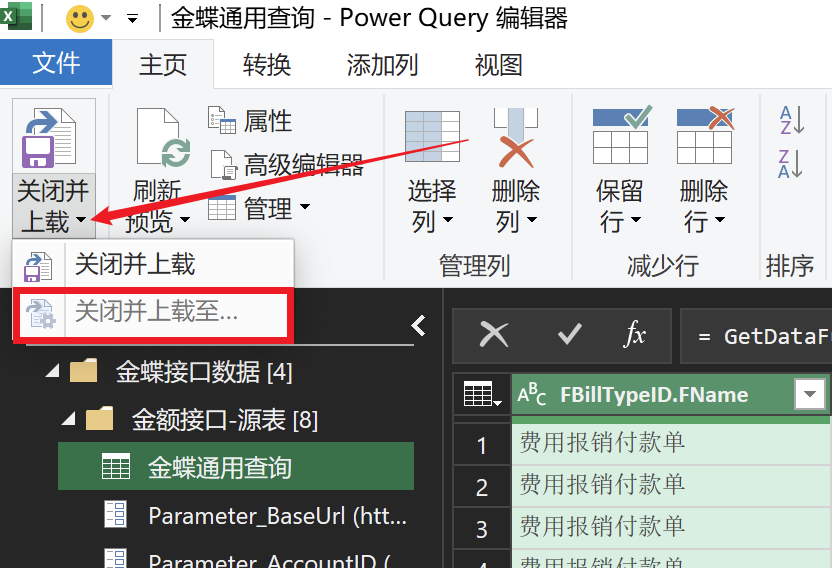The height and width of the screenshot is (568, 832).
Task: Sort descending with the Z-A icon
Action: click(792, 163)
